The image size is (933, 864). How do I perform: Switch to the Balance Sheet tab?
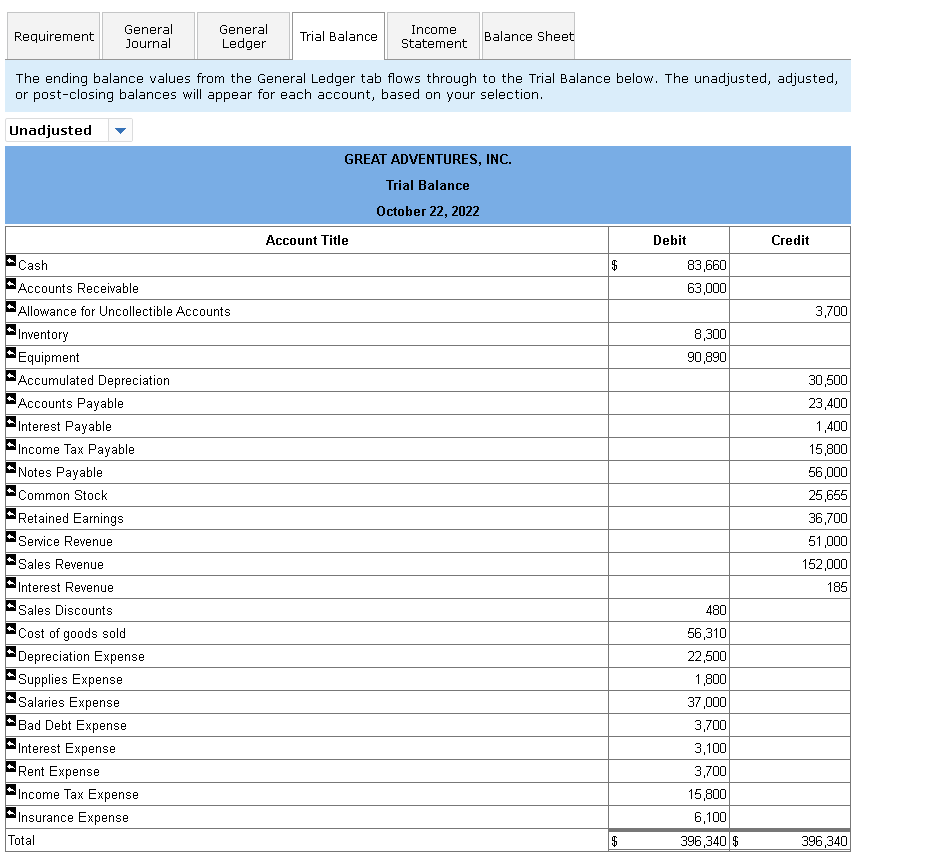[x=528, y=35]
